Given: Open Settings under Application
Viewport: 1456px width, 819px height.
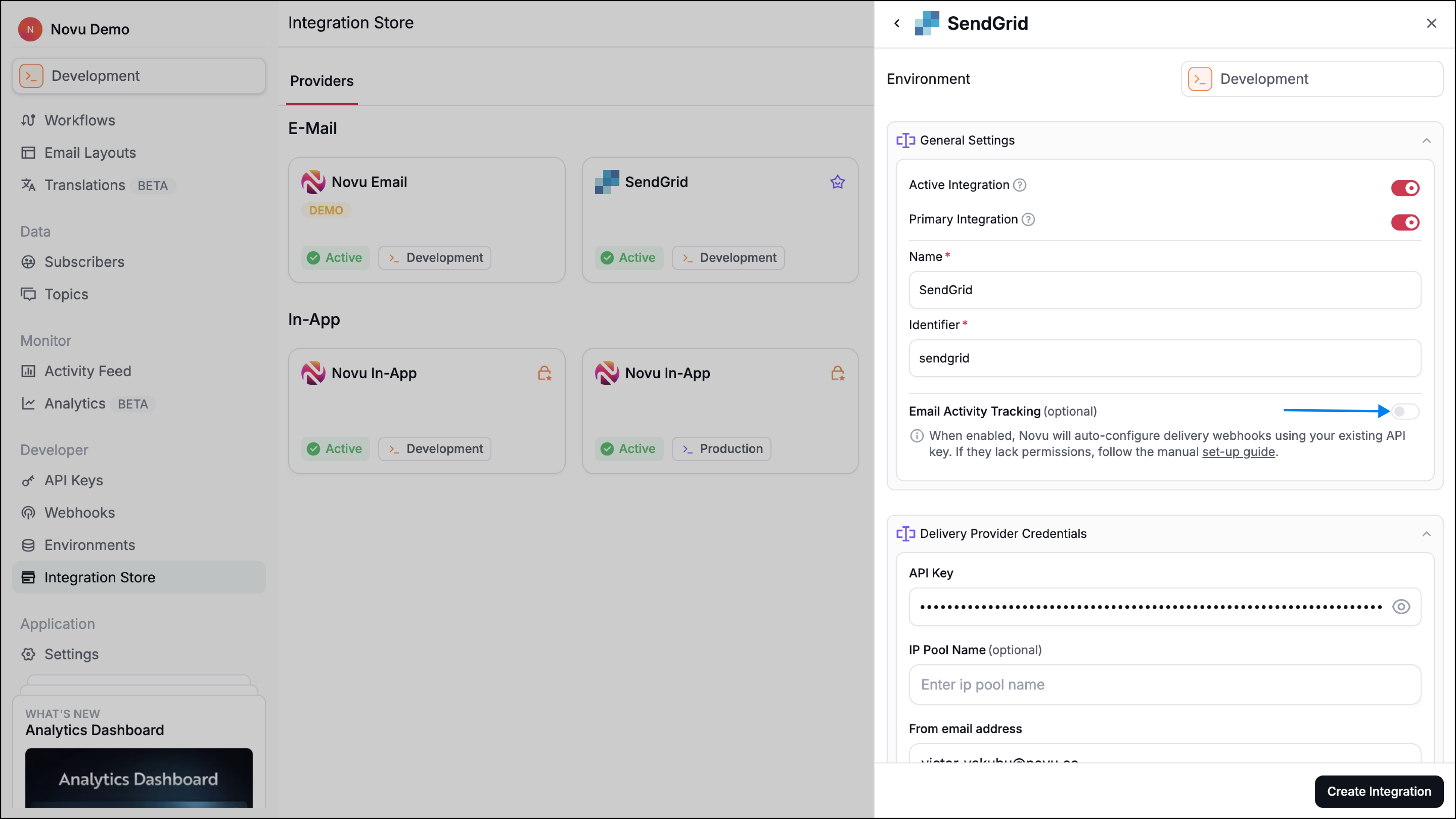Looking at the screenshot, I should [72, 654].
